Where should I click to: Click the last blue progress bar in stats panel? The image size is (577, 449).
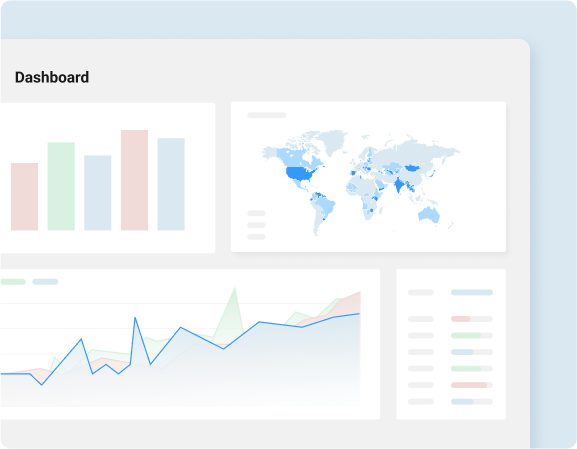[x=472, y=402]
